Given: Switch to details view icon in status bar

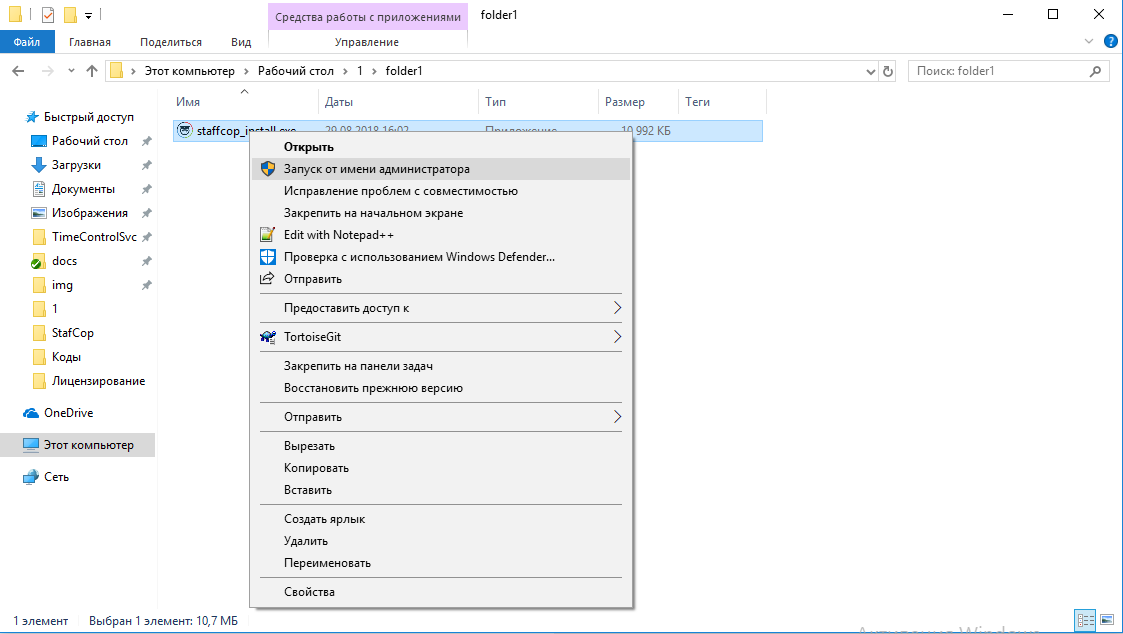Looking at the screenshot, I should tap(1086, 620).
